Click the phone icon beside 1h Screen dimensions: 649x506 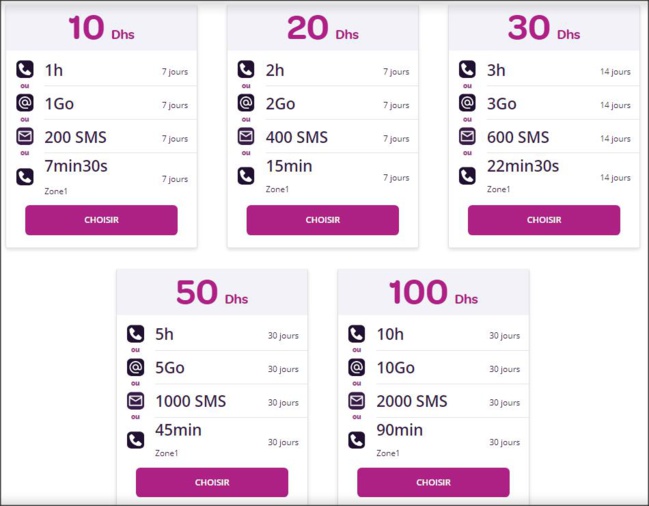(x=25, y=70)
